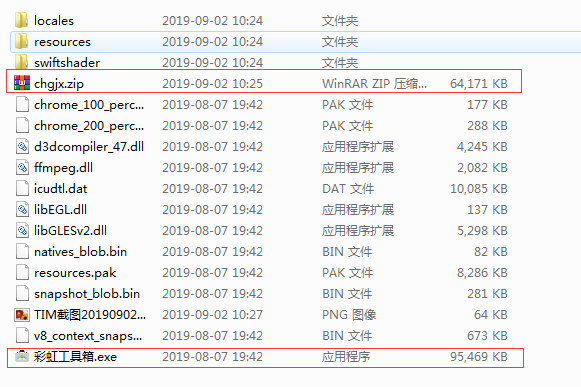Select the file name chrome_100_perc...
This screenshot has height=387, width=581.
[89, 105]
